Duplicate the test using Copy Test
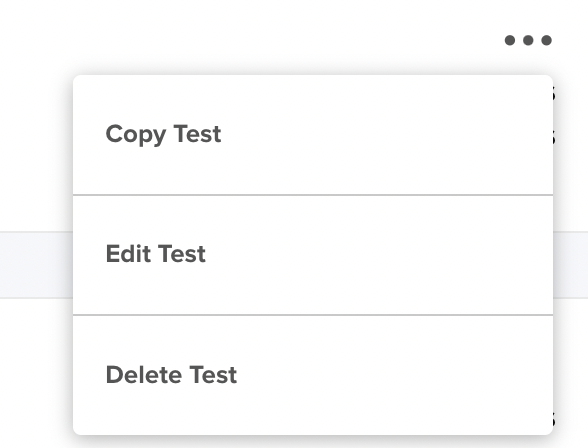 coord(313,135)
